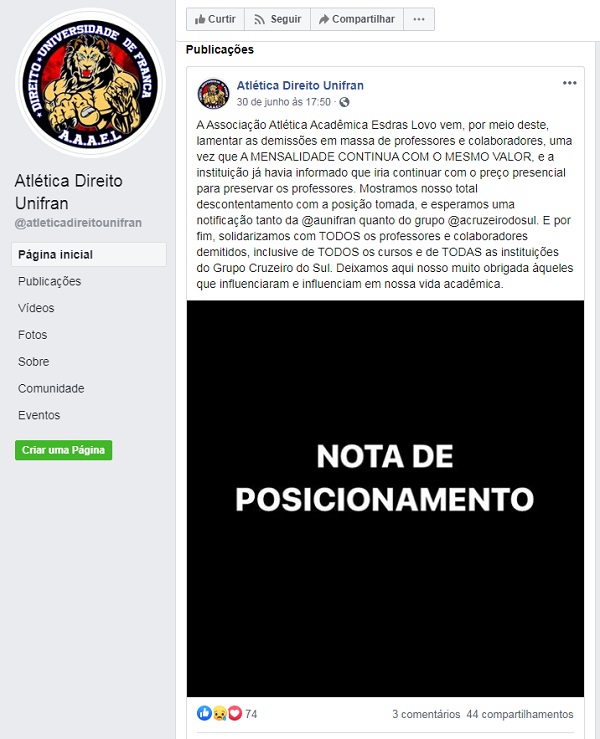Share the page via Compartilhar button
600x739 pixels.
click(x=357, y=19)
